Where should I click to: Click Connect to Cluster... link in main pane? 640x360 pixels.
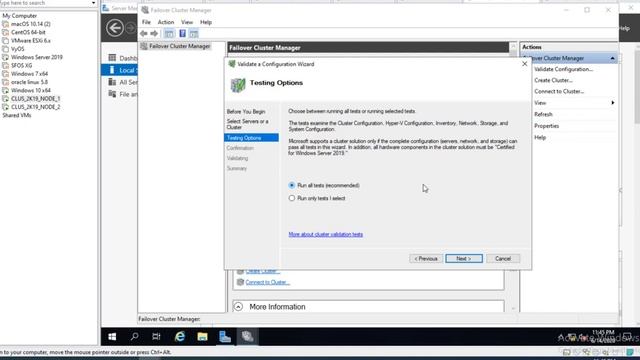[x=268, y=282]
